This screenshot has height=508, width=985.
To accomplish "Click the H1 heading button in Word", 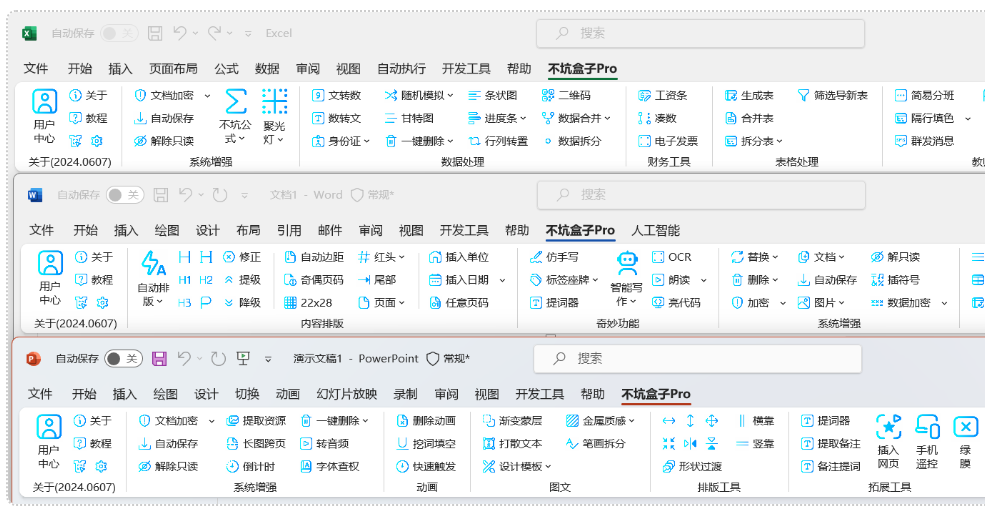I will (x=185, y=280).
